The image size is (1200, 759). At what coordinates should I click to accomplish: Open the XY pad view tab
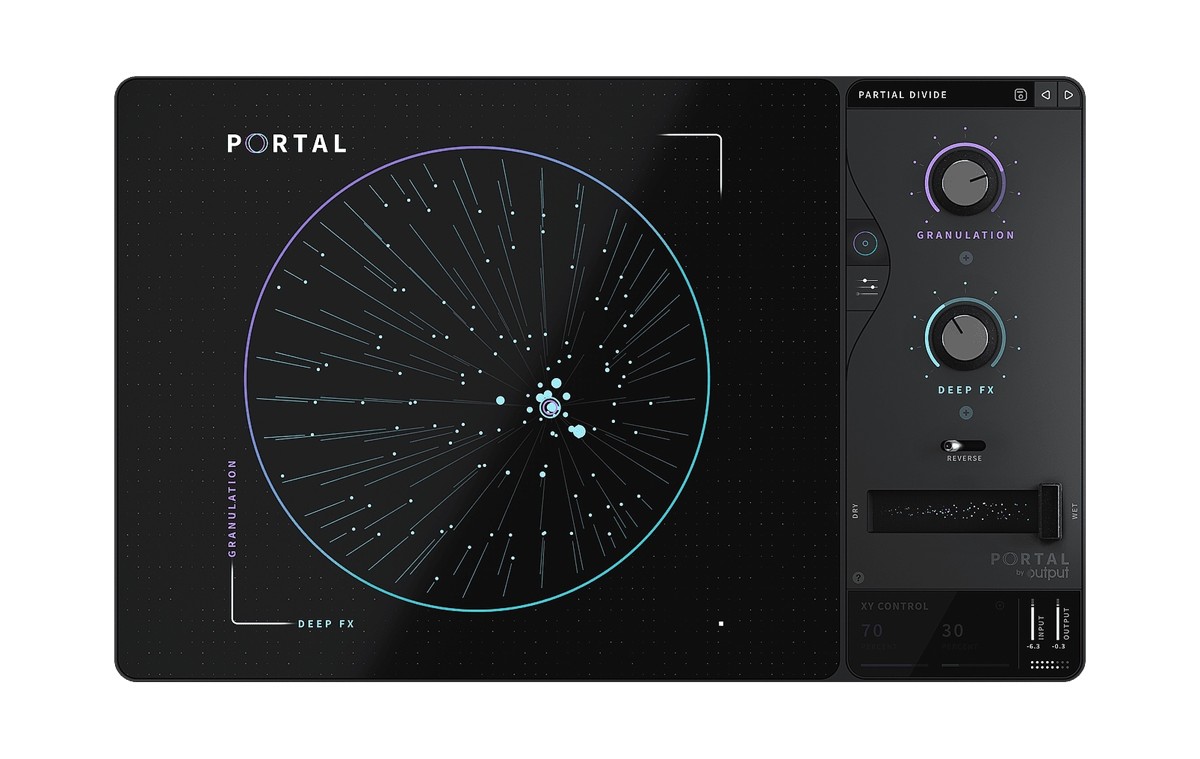[x=865, y=243]
